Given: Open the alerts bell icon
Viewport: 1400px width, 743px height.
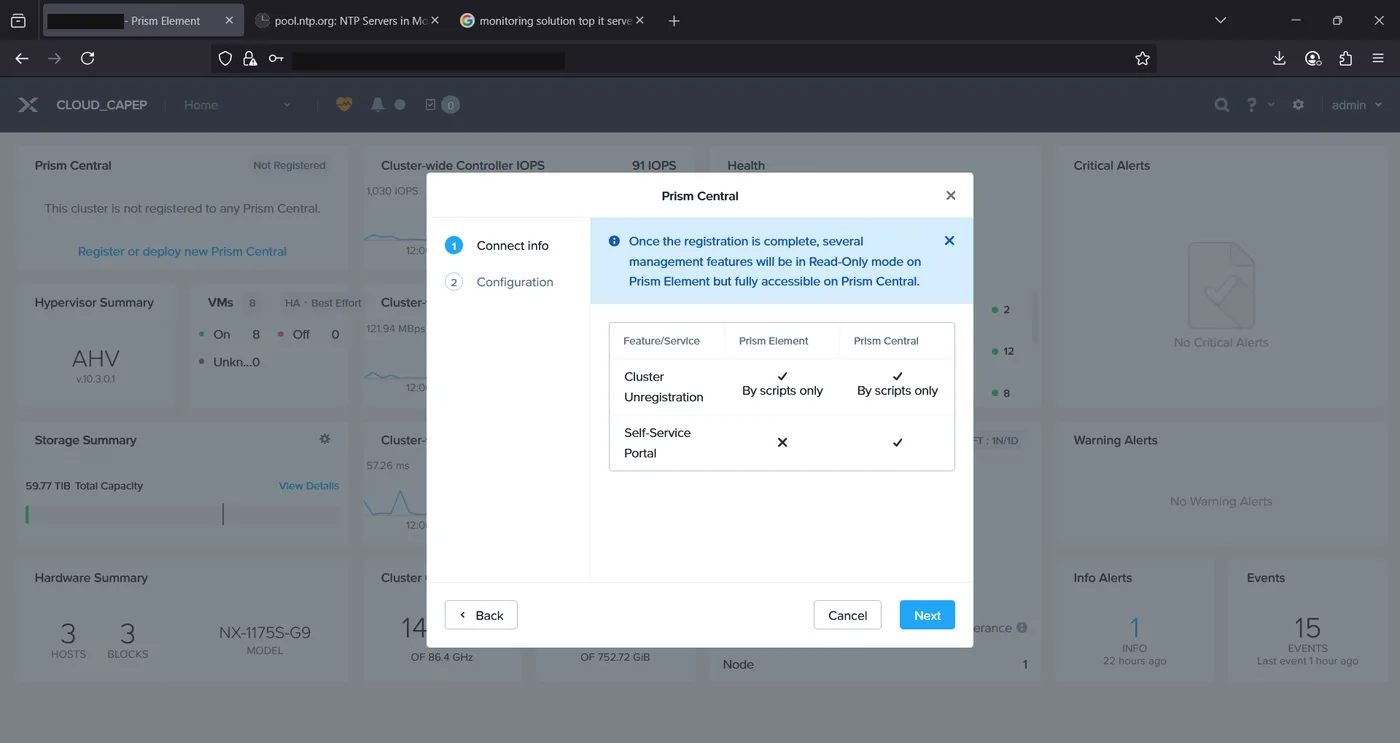Looking at the screenshot, I should [378, 104].
